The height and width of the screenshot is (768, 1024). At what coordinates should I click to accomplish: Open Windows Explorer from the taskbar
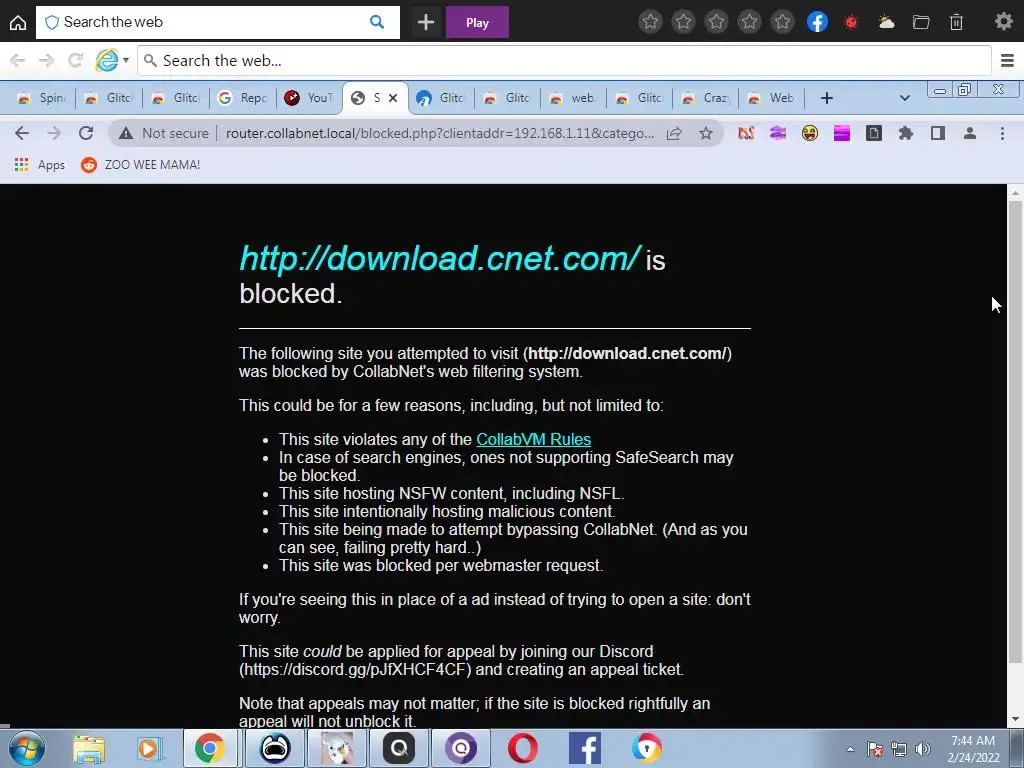coord(89,749)
